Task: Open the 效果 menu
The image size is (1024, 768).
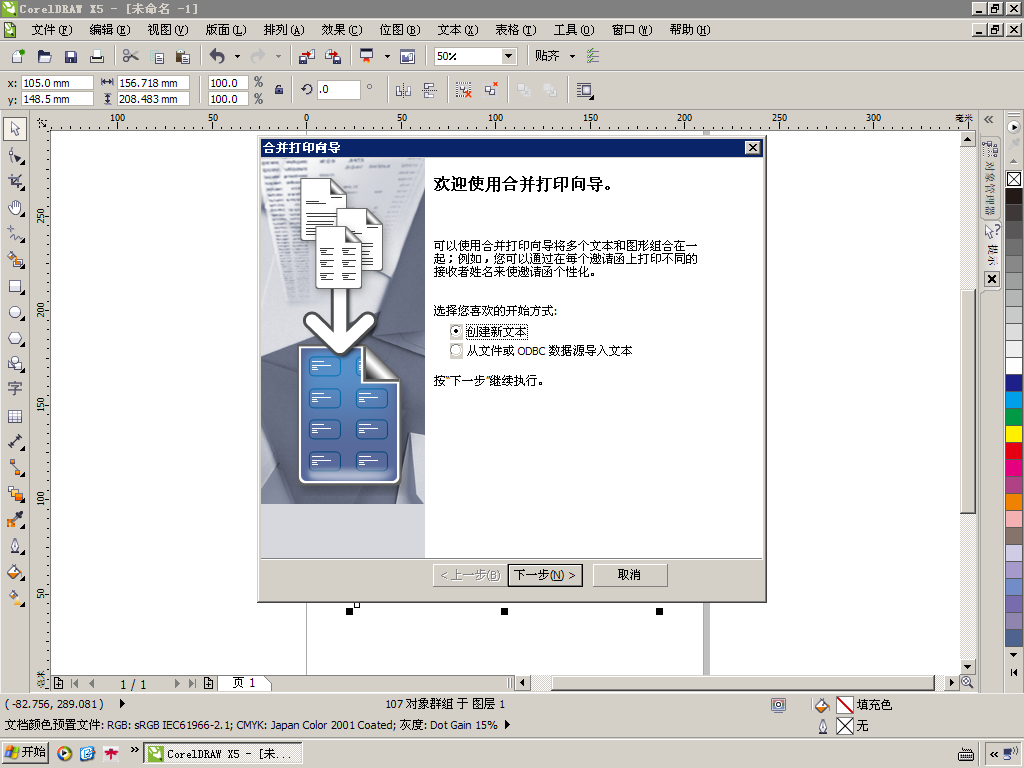Action: [342, 30]
